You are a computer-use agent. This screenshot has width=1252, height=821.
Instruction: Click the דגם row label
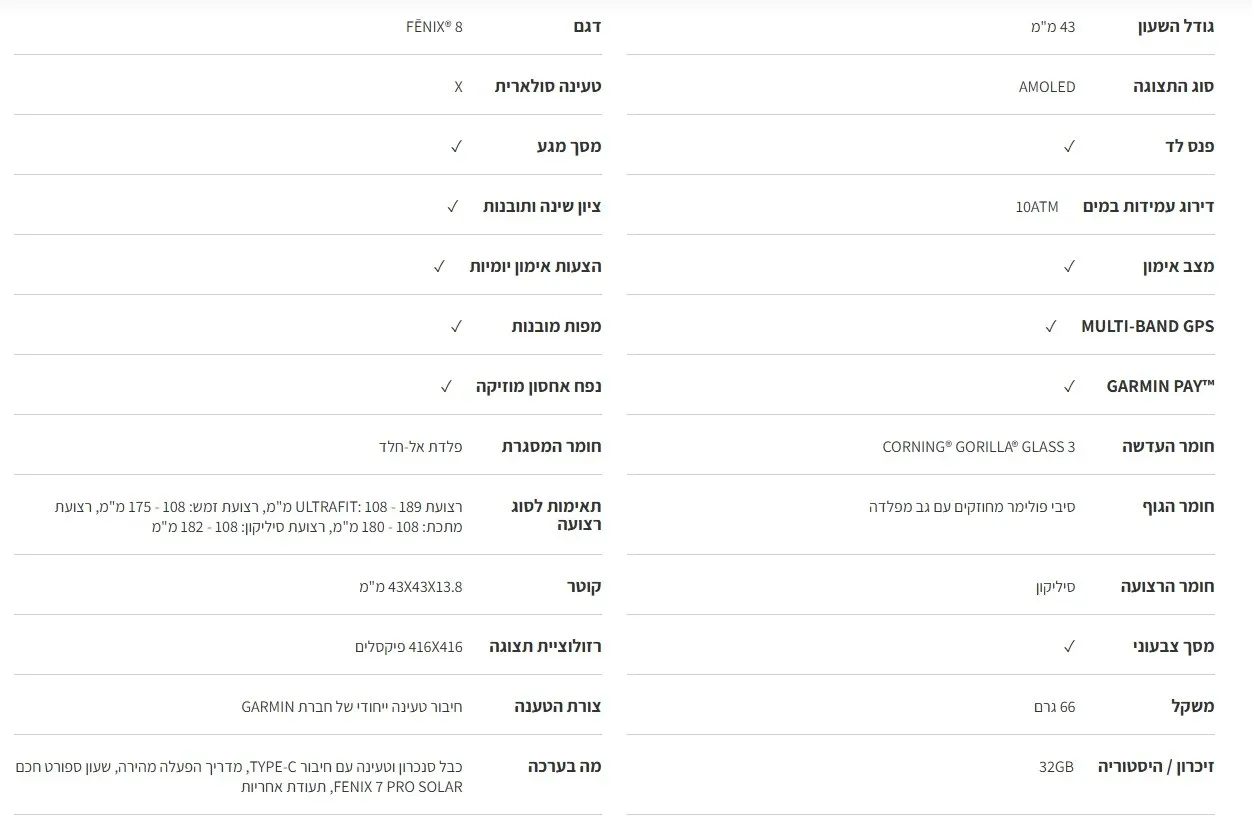tap(585, 26)
